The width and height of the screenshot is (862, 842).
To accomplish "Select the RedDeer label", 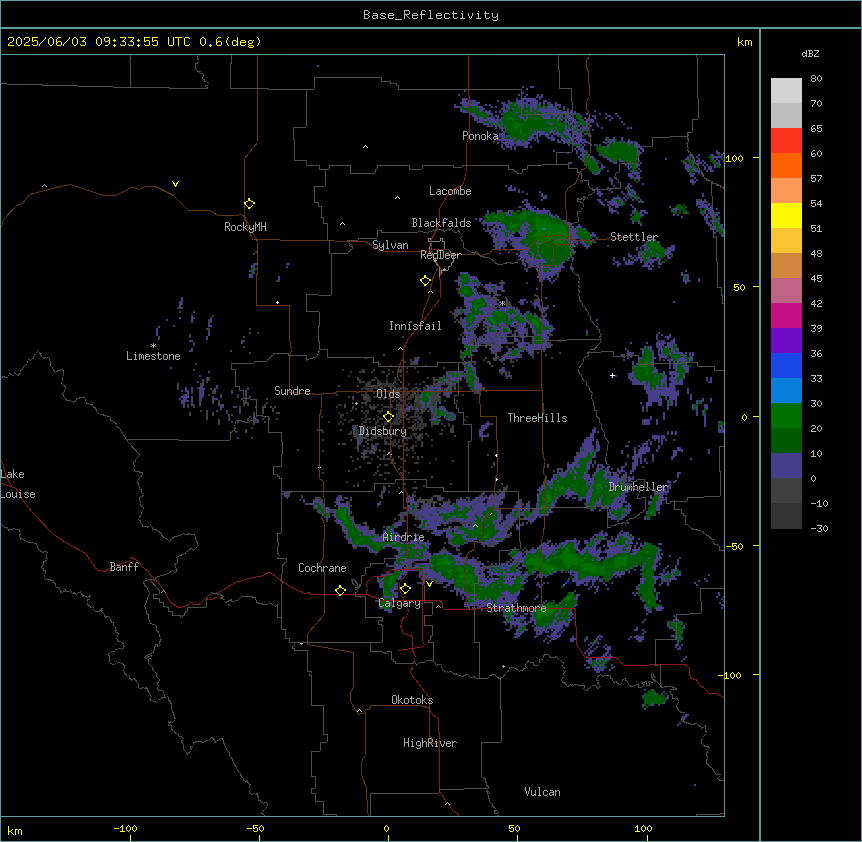I will point(440,255).
